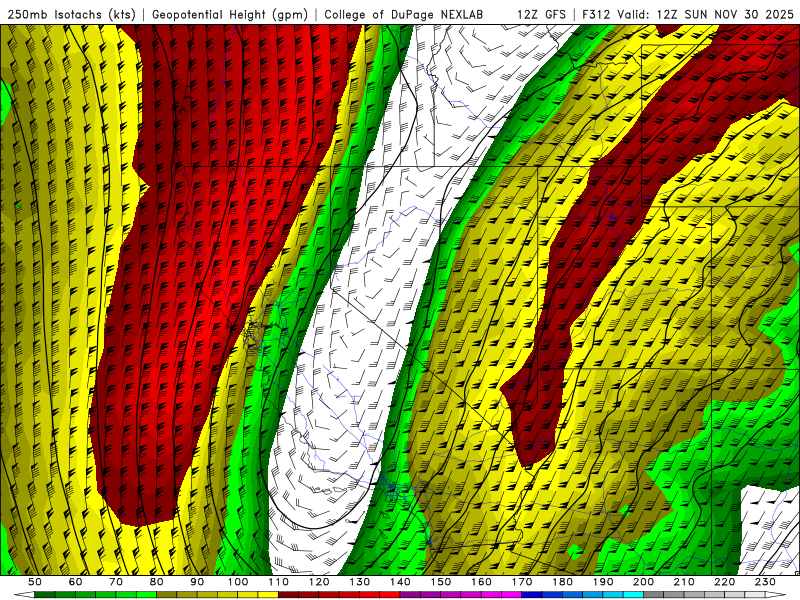
Task: Click the '12Z GFS' model run label
Action: 541,15
